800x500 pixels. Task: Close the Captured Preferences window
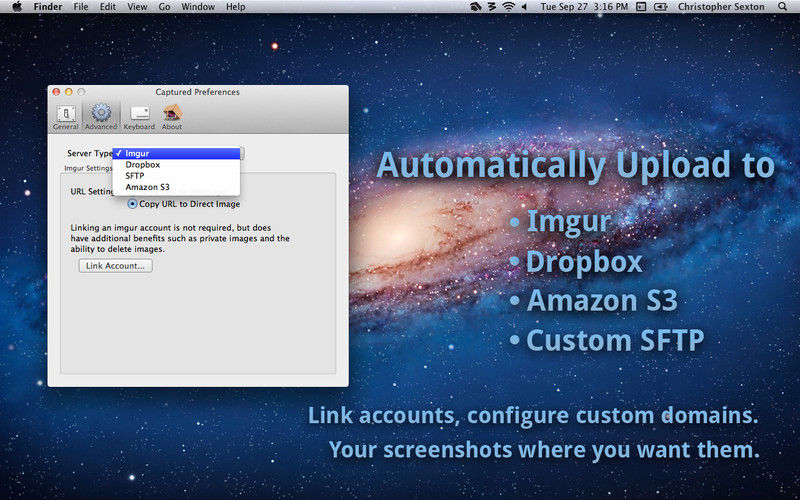coord(56,92)
